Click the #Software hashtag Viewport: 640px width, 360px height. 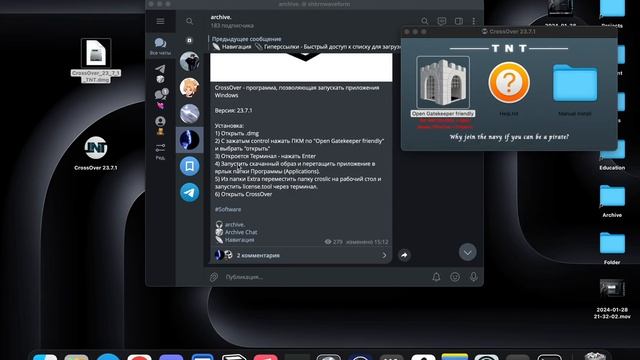[x=228, y=209]
